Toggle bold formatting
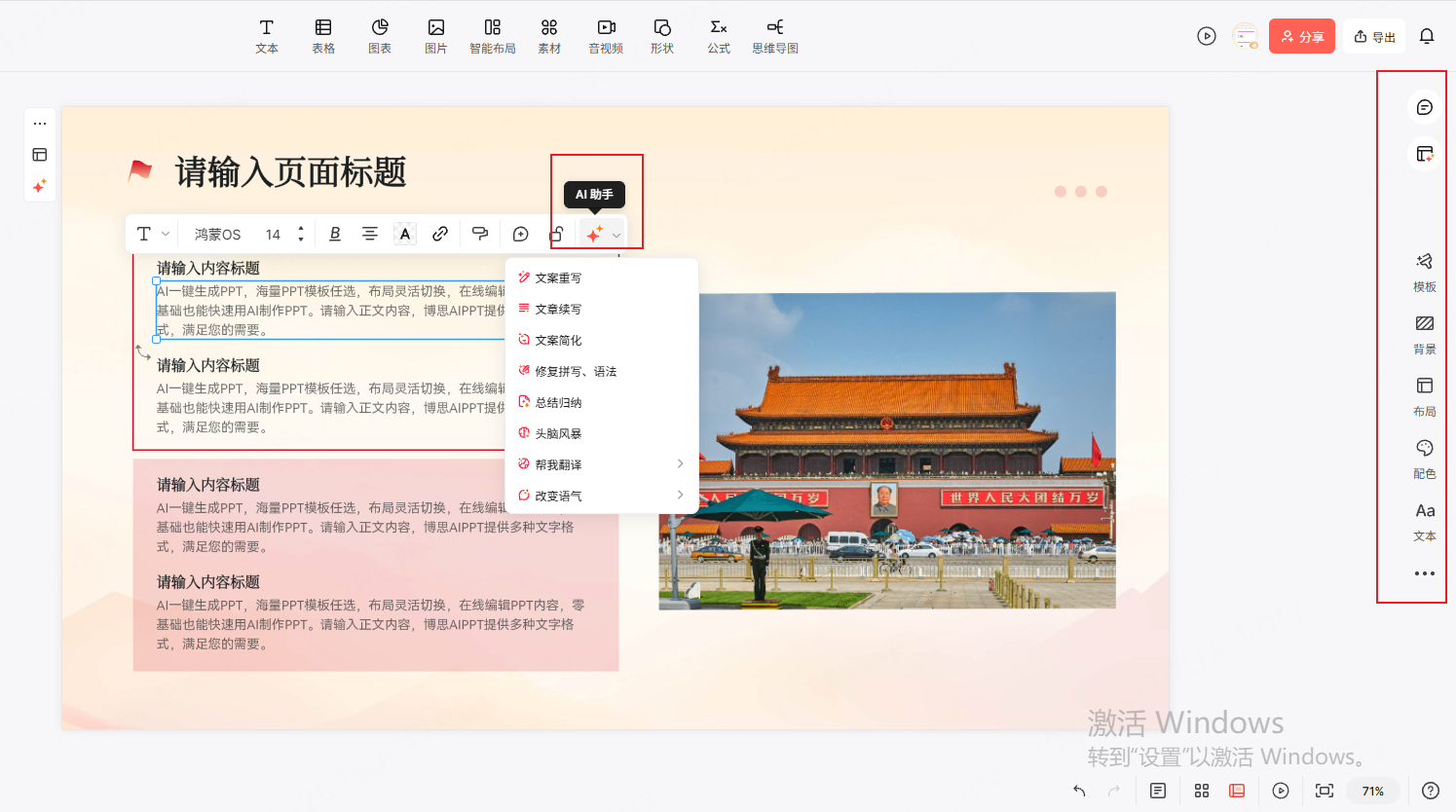The image size is (1456, 812). 335,234
